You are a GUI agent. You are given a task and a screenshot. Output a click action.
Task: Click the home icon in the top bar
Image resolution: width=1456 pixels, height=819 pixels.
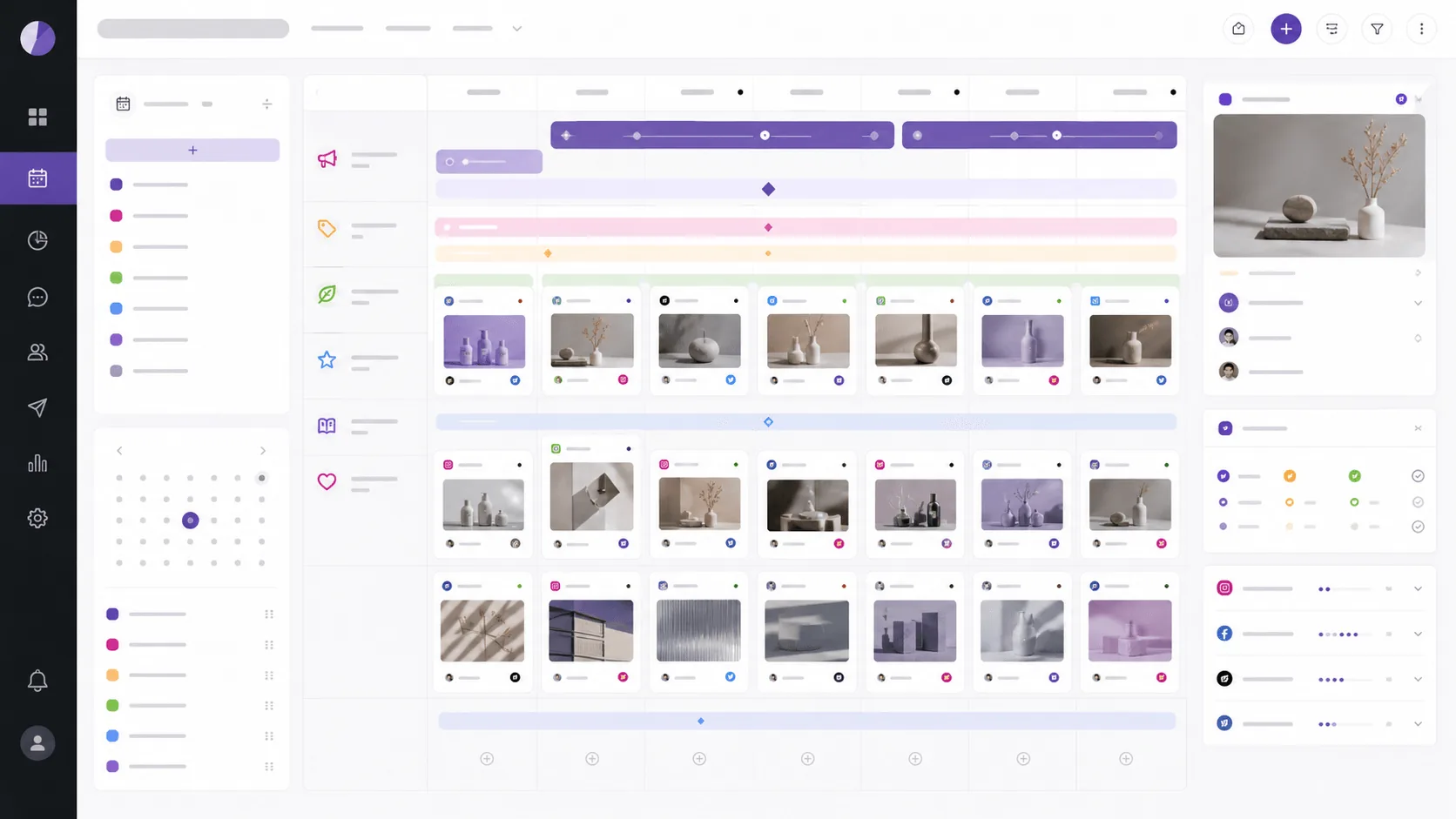1238,29
